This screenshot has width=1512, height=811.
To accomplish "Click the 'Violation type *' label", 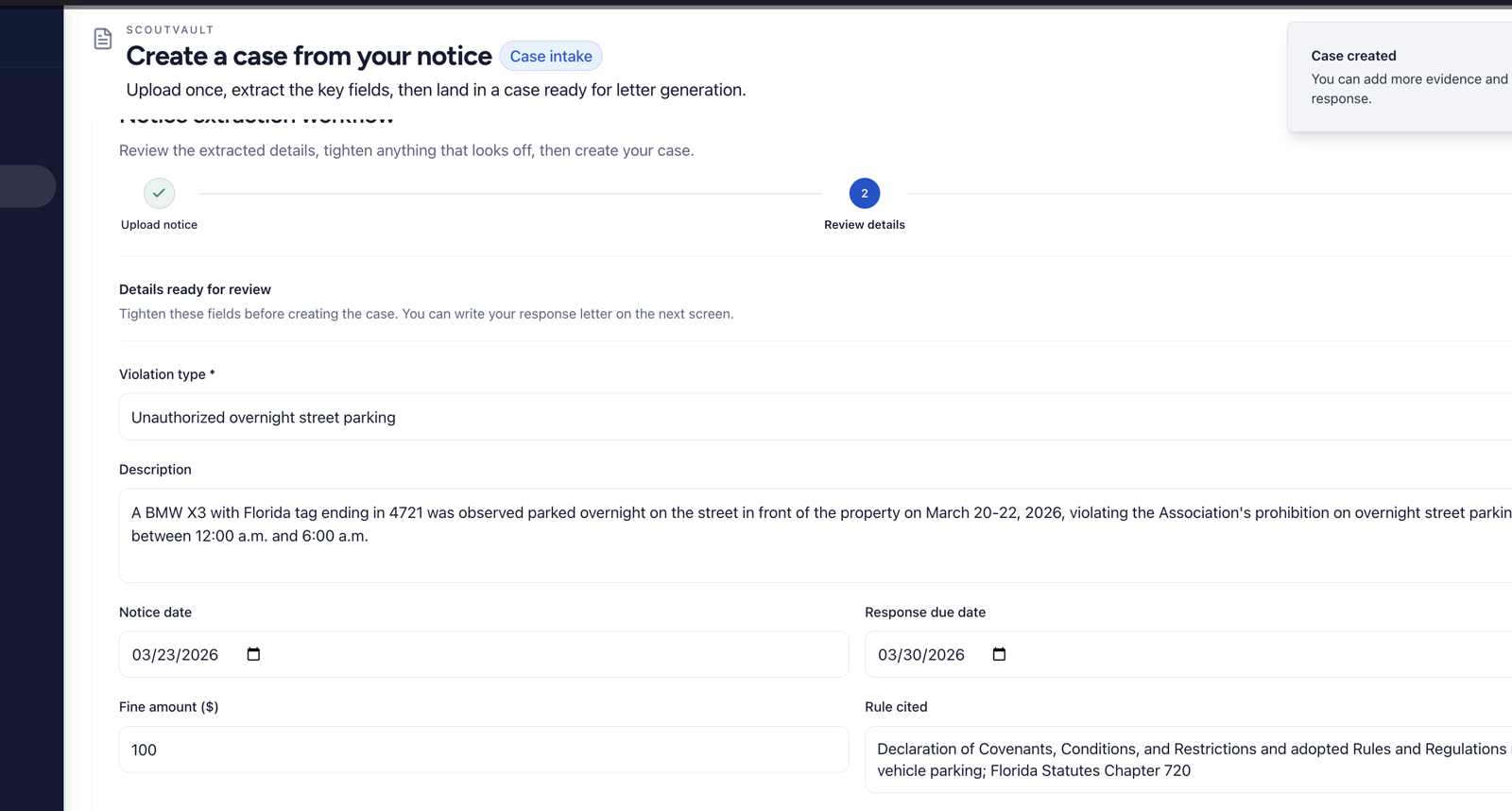I will point(167,374).
